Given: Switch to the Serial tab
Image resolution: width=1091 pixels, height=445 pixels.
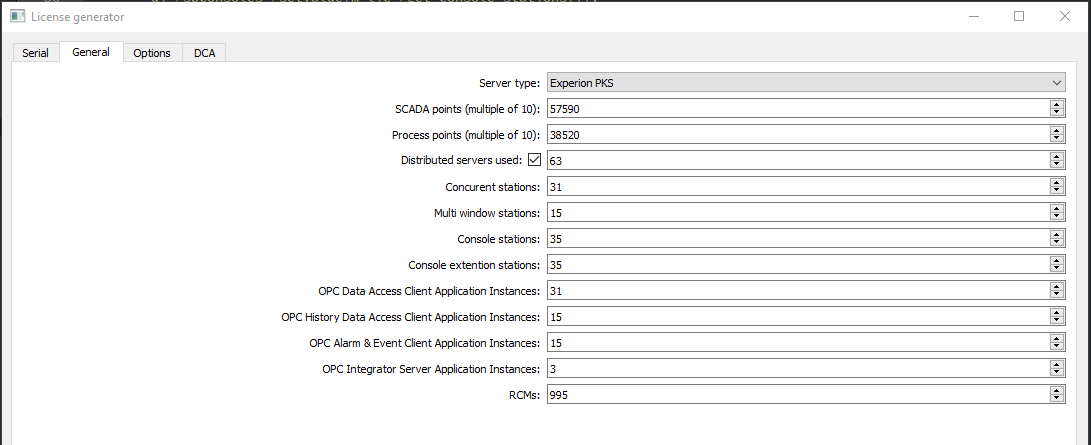Looking at the screenshot, I should pyautogui.click(x=35, y=53).
